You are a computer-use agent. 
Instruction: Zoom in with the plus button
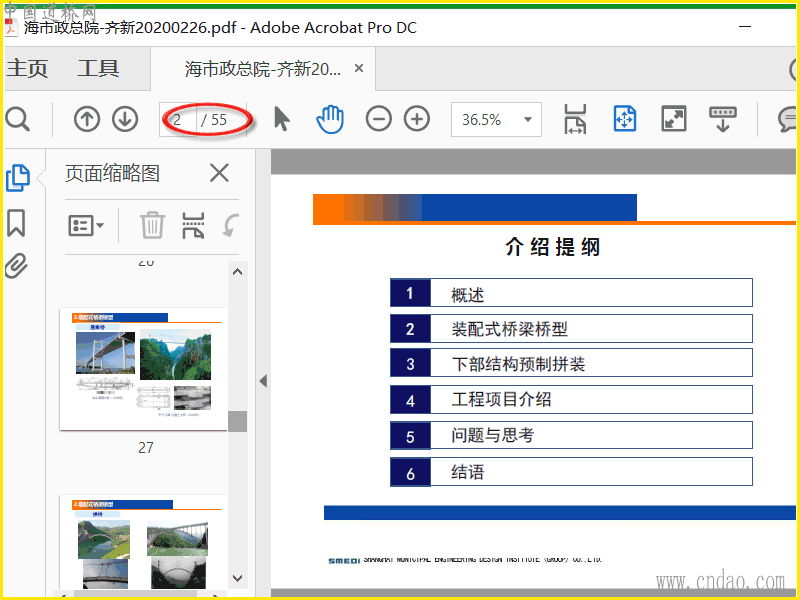tap(417, 119)
